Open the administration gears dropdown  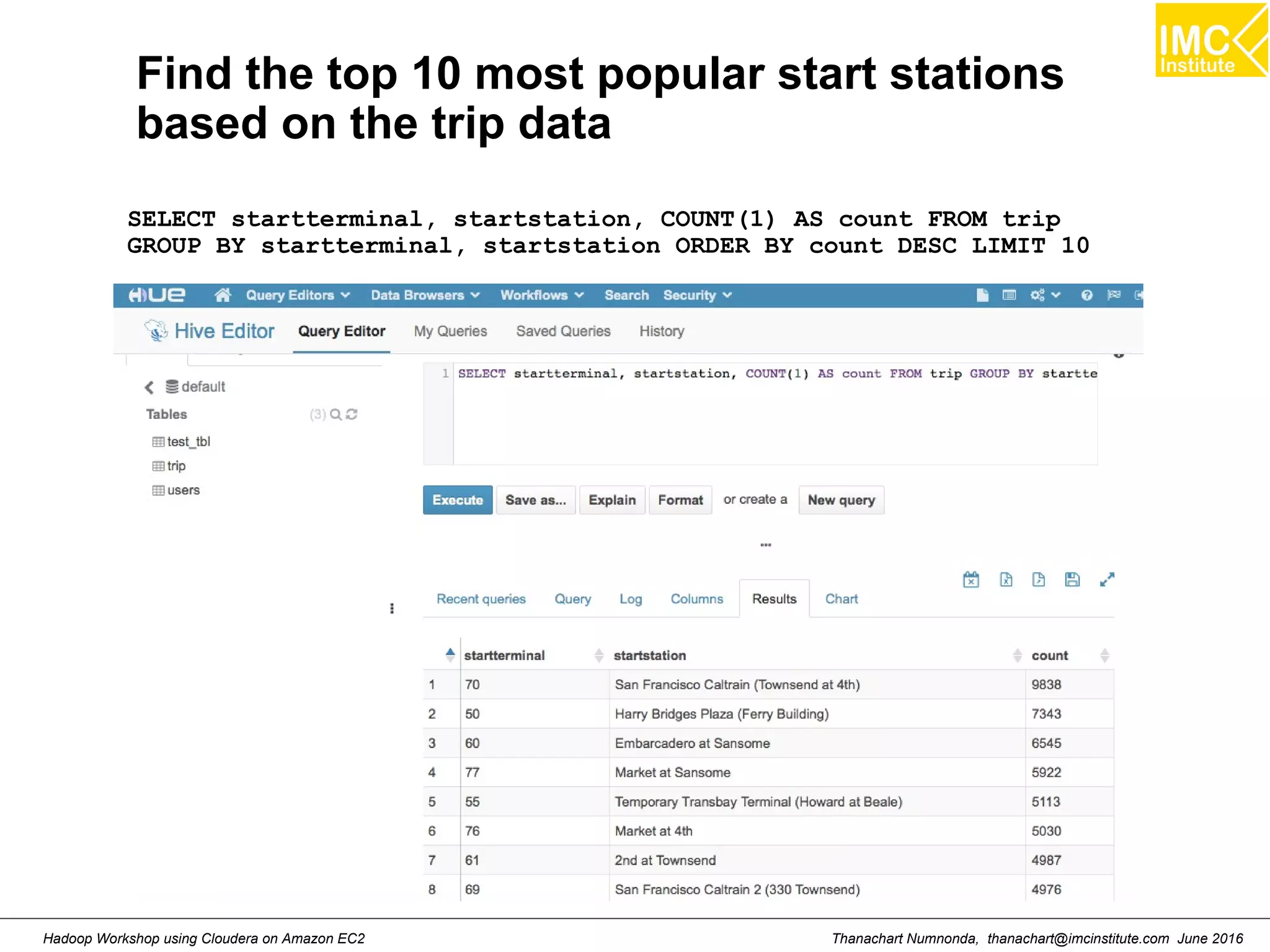tap(1046, 295)
